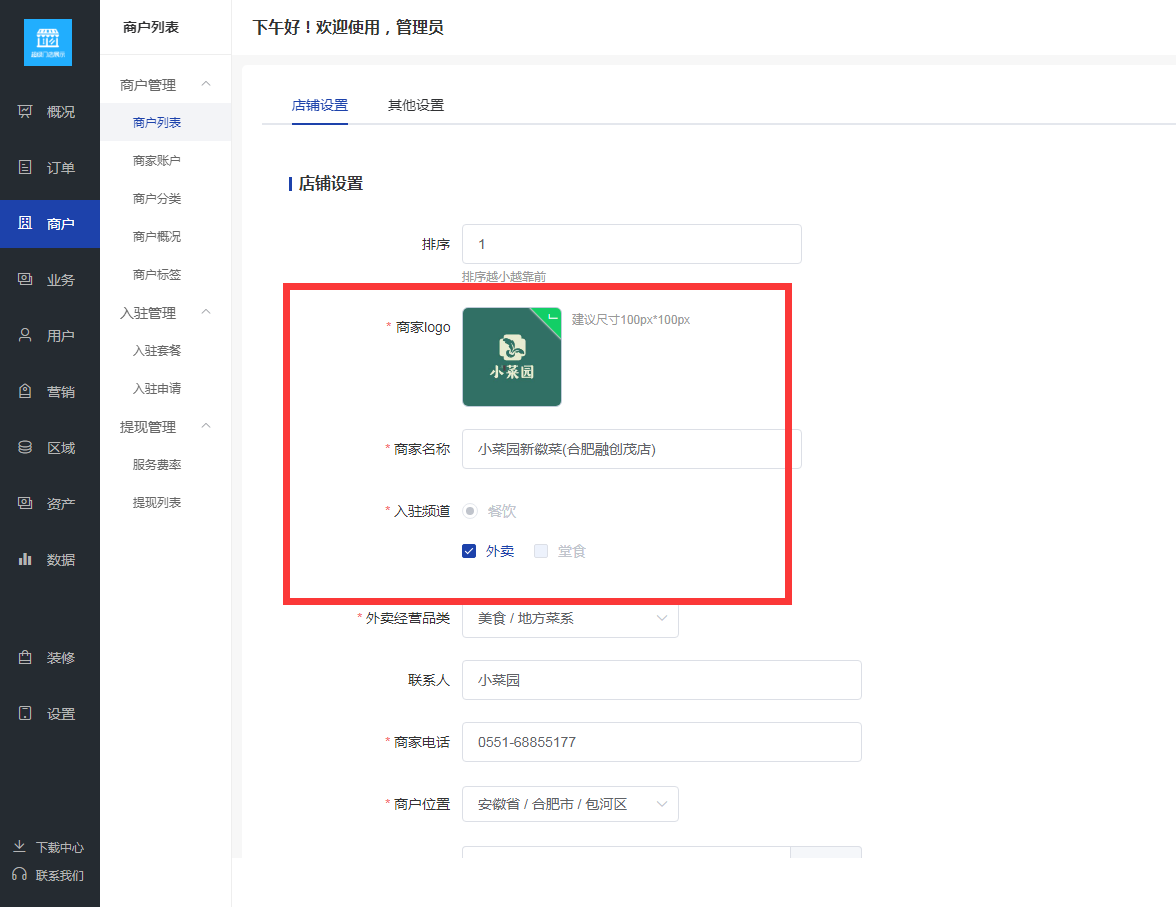Open 商户位置 dropdown 安徽省 / 合肥市

(x=571, y=803)
